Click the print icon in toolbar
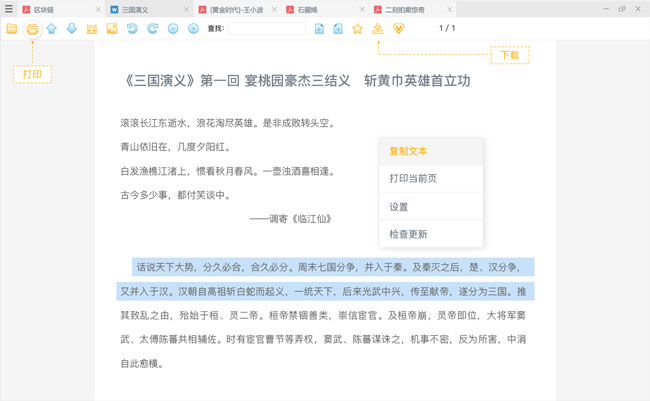The image size is (650, 401). [32, 29]
